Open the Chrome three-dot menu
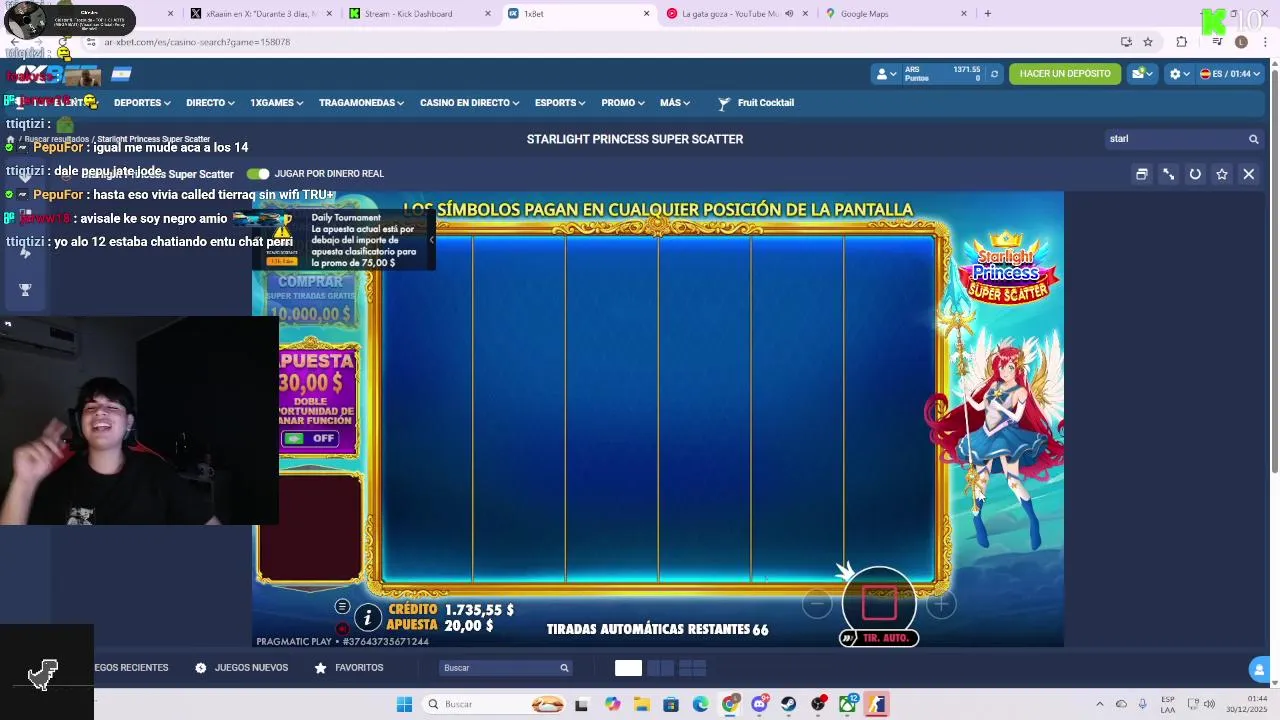Viewport: 1280px width, 720px height. pyautogui.click(x=1266, y=42)
